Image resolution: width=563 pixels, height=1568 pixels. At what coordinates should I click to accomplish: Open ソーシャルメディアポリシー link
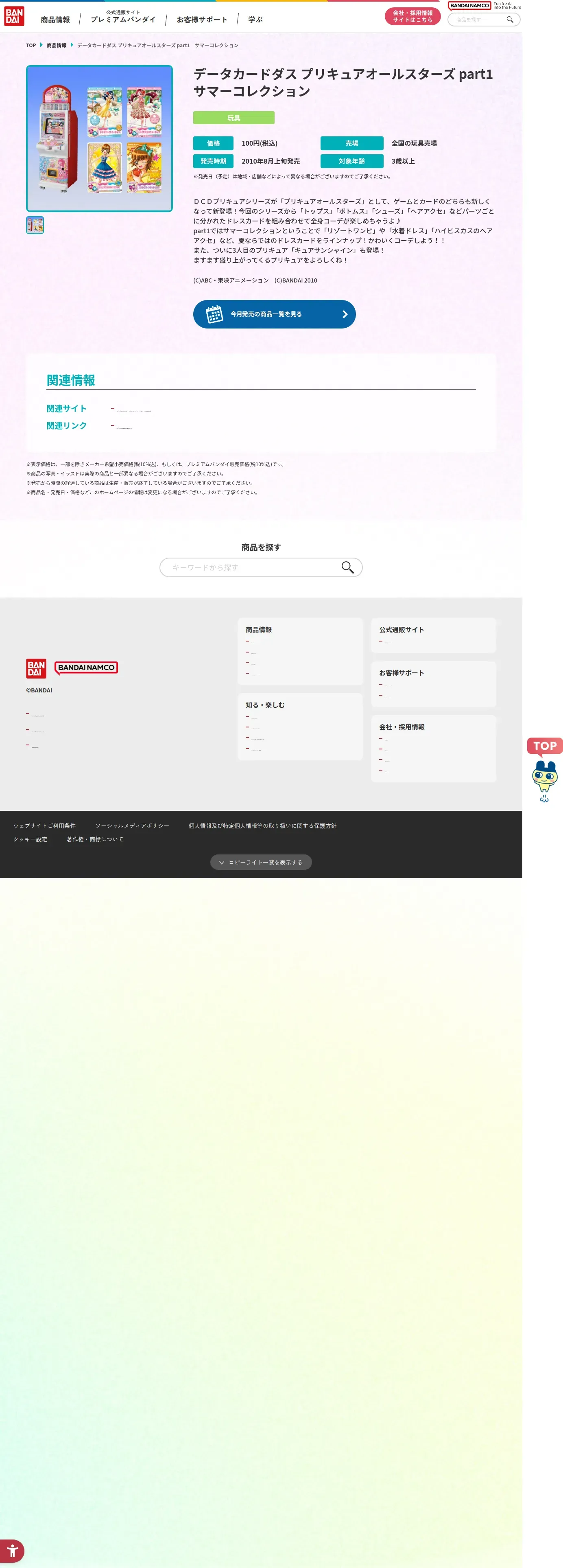pos(132,826)
